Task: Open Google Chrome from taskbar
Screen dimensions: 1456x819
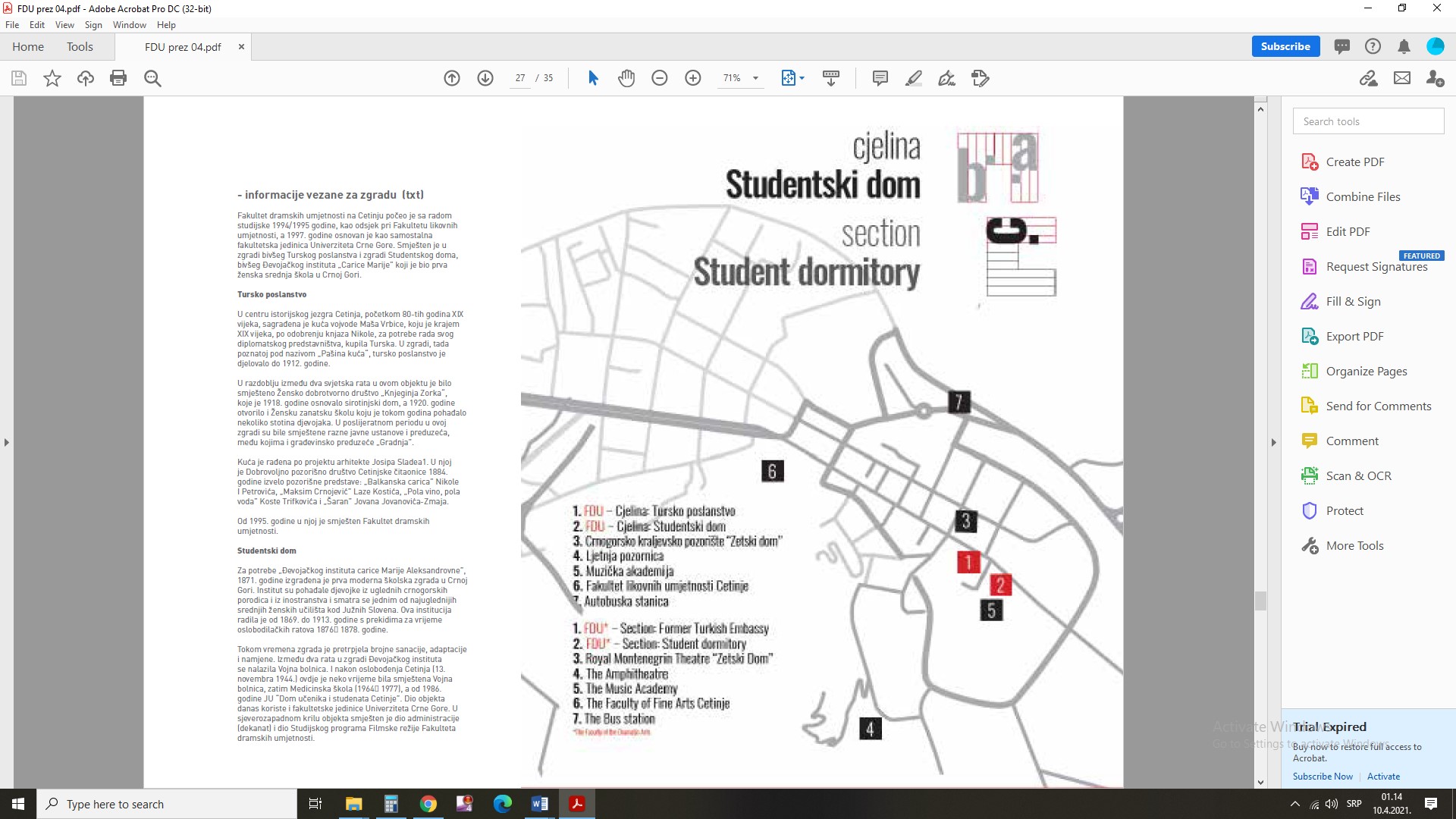Action: [428, 804]
